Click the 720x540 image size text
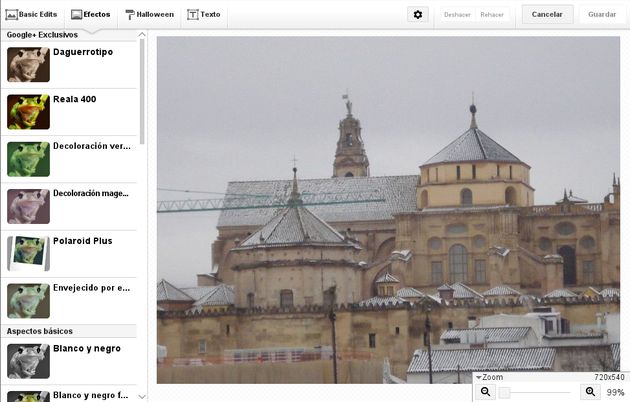 [610, 378]
